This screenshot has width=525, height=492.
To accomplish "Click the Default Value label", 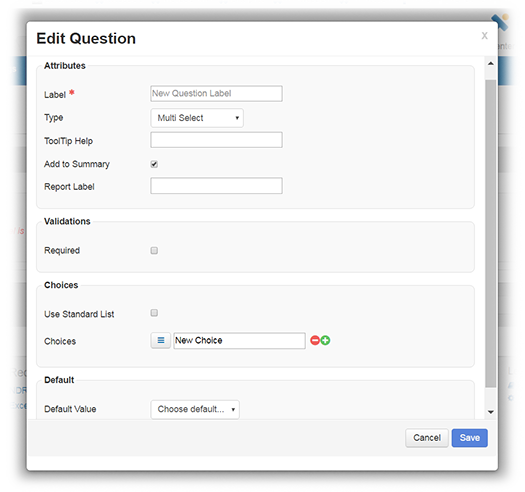I will click(70, 409).
